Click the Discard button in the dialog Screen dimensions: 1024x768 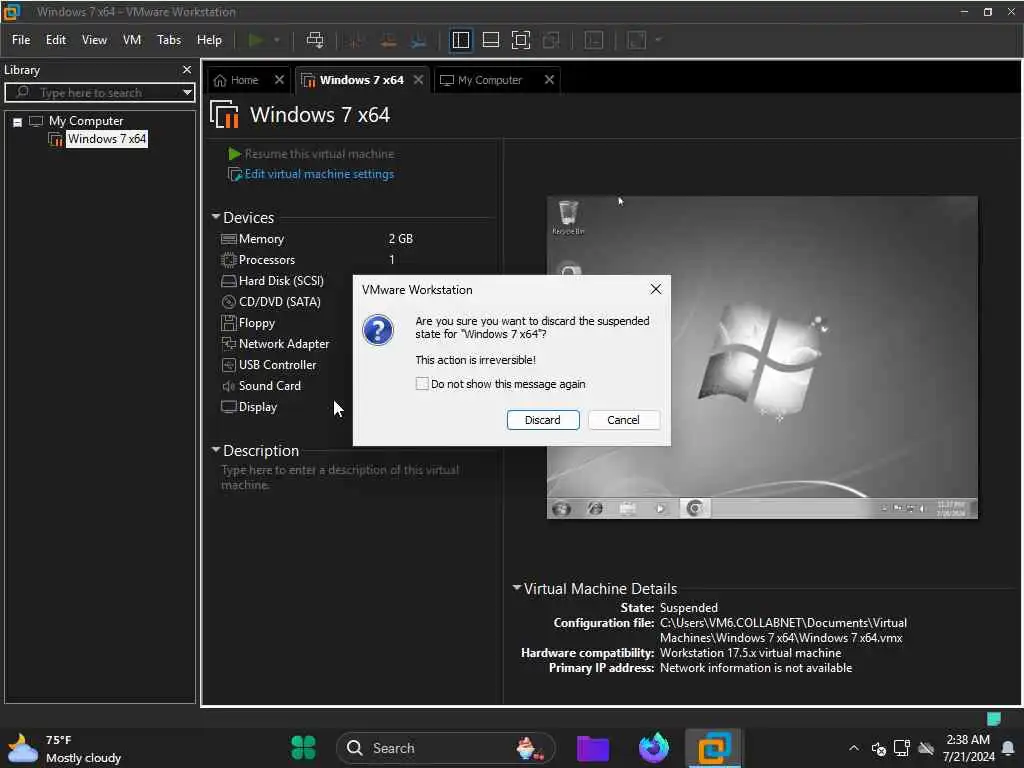(543, 420)
